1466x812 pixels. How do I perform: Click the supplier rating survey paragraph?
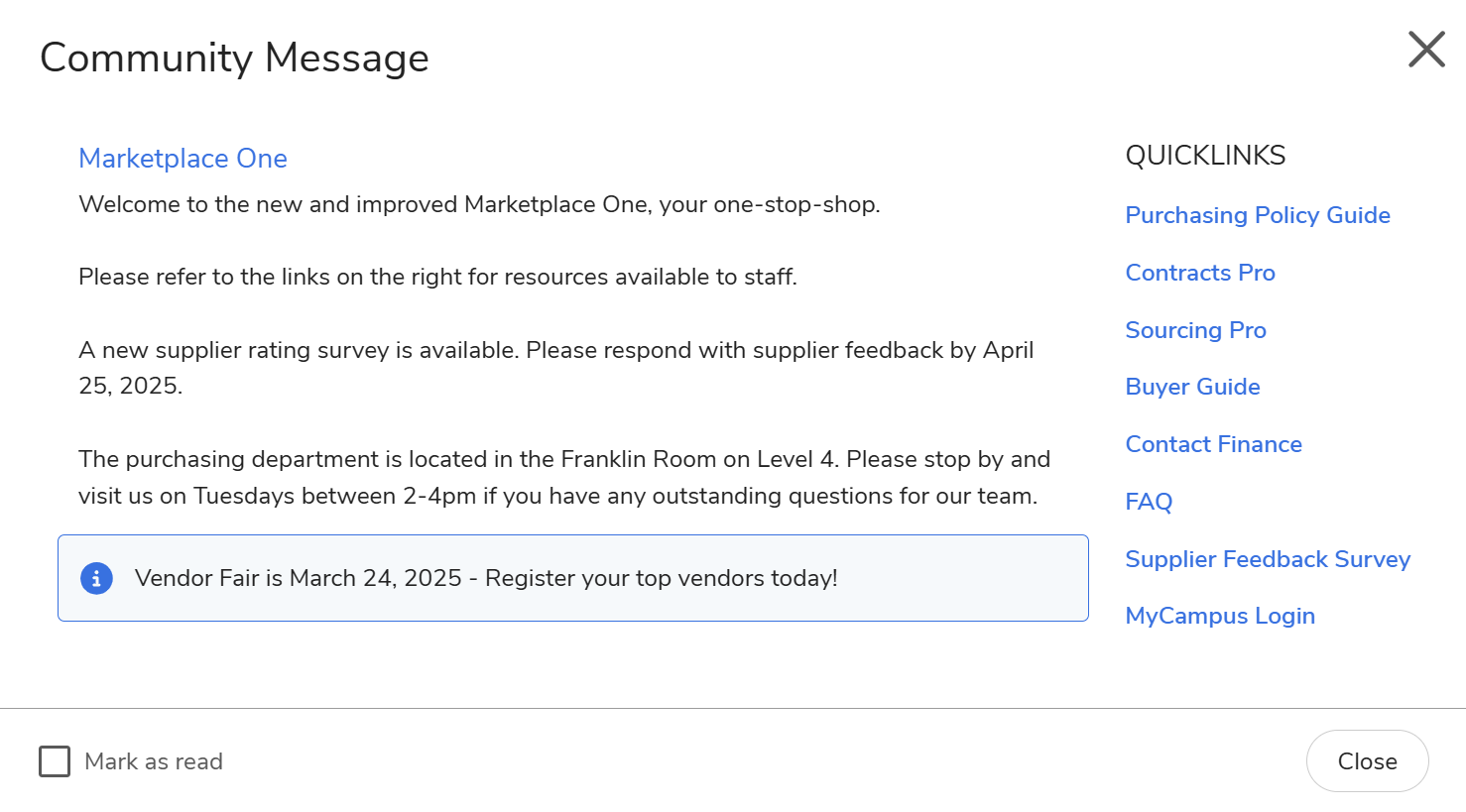click(x=555, y=368)
